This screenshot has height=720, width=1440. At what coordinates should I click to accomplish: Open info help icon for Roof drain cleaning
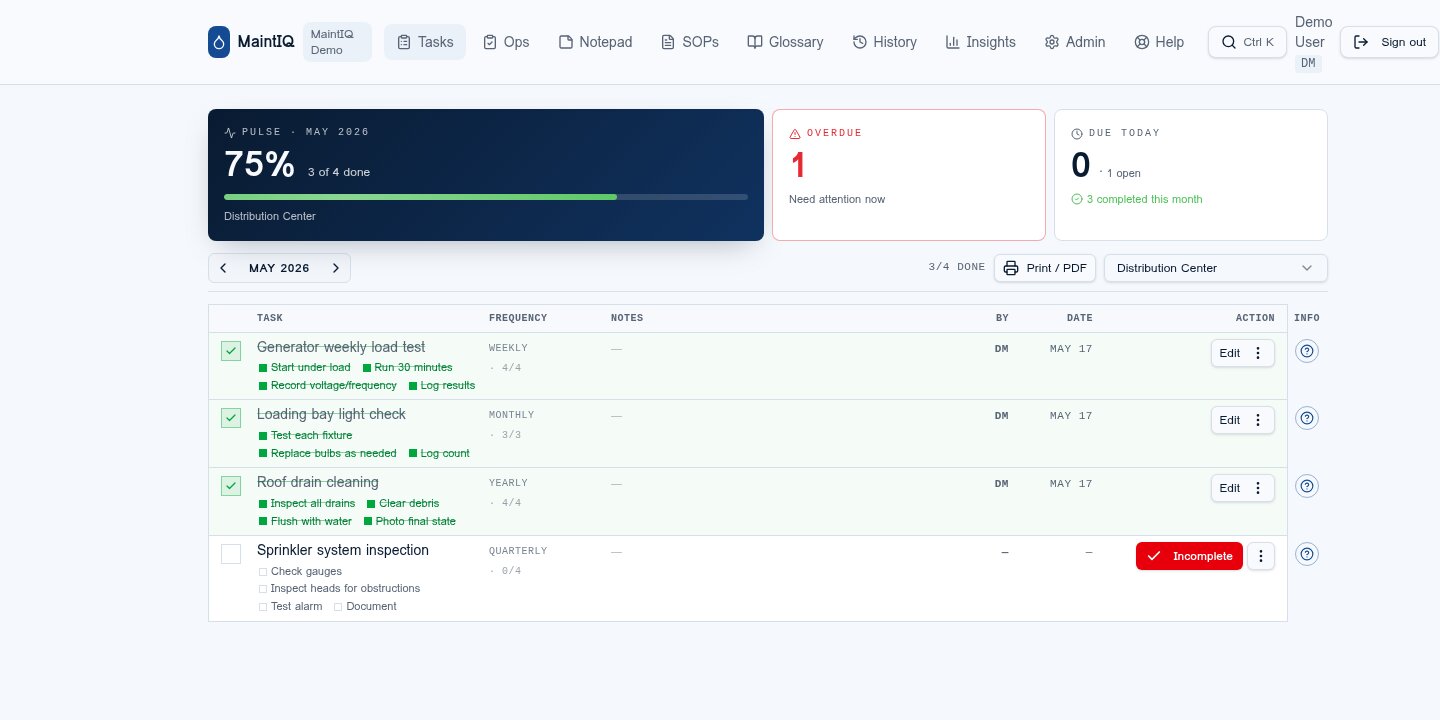click(x=1307, y=486)
